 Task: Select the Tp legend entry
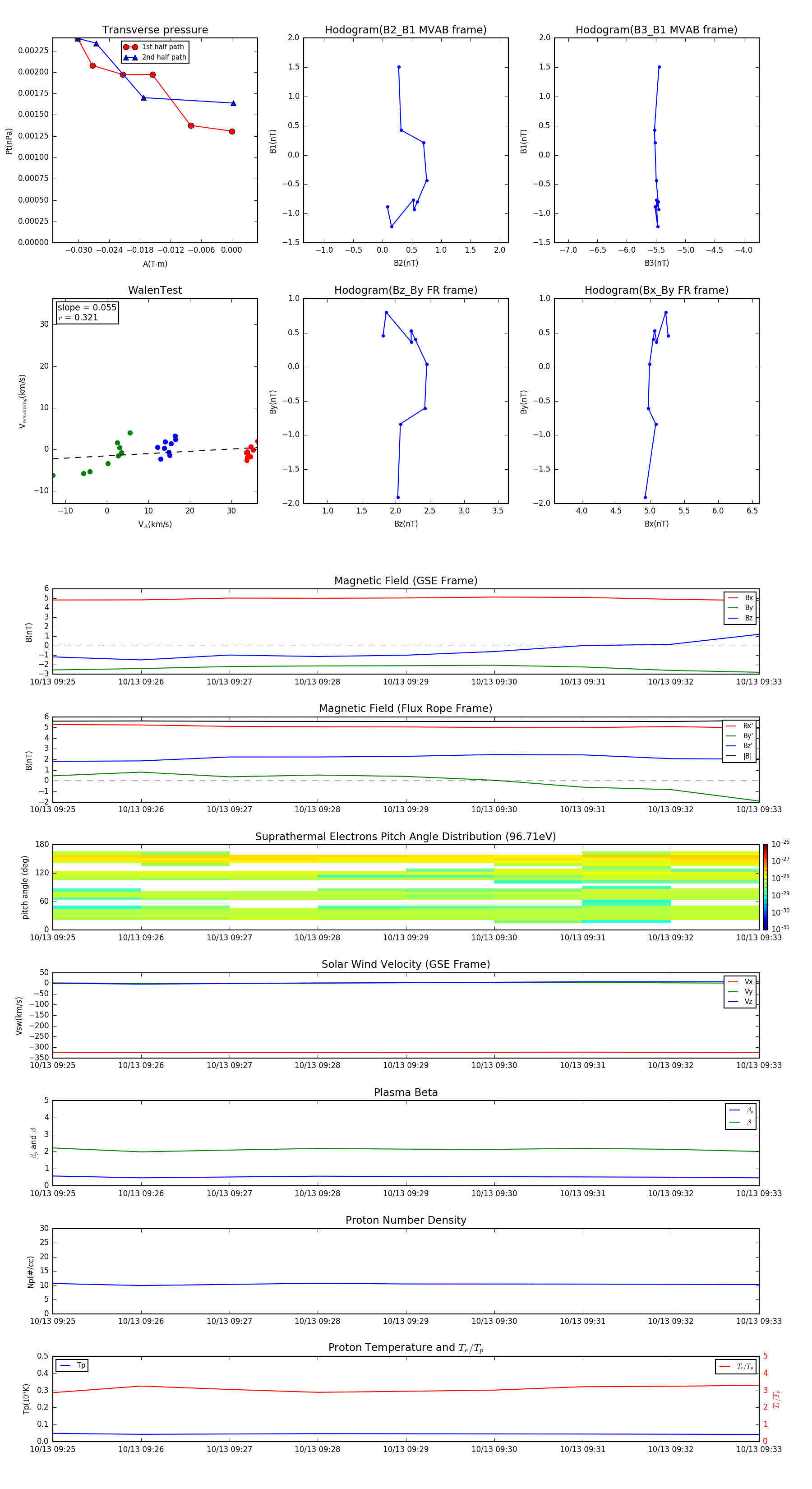point(72,1365)
